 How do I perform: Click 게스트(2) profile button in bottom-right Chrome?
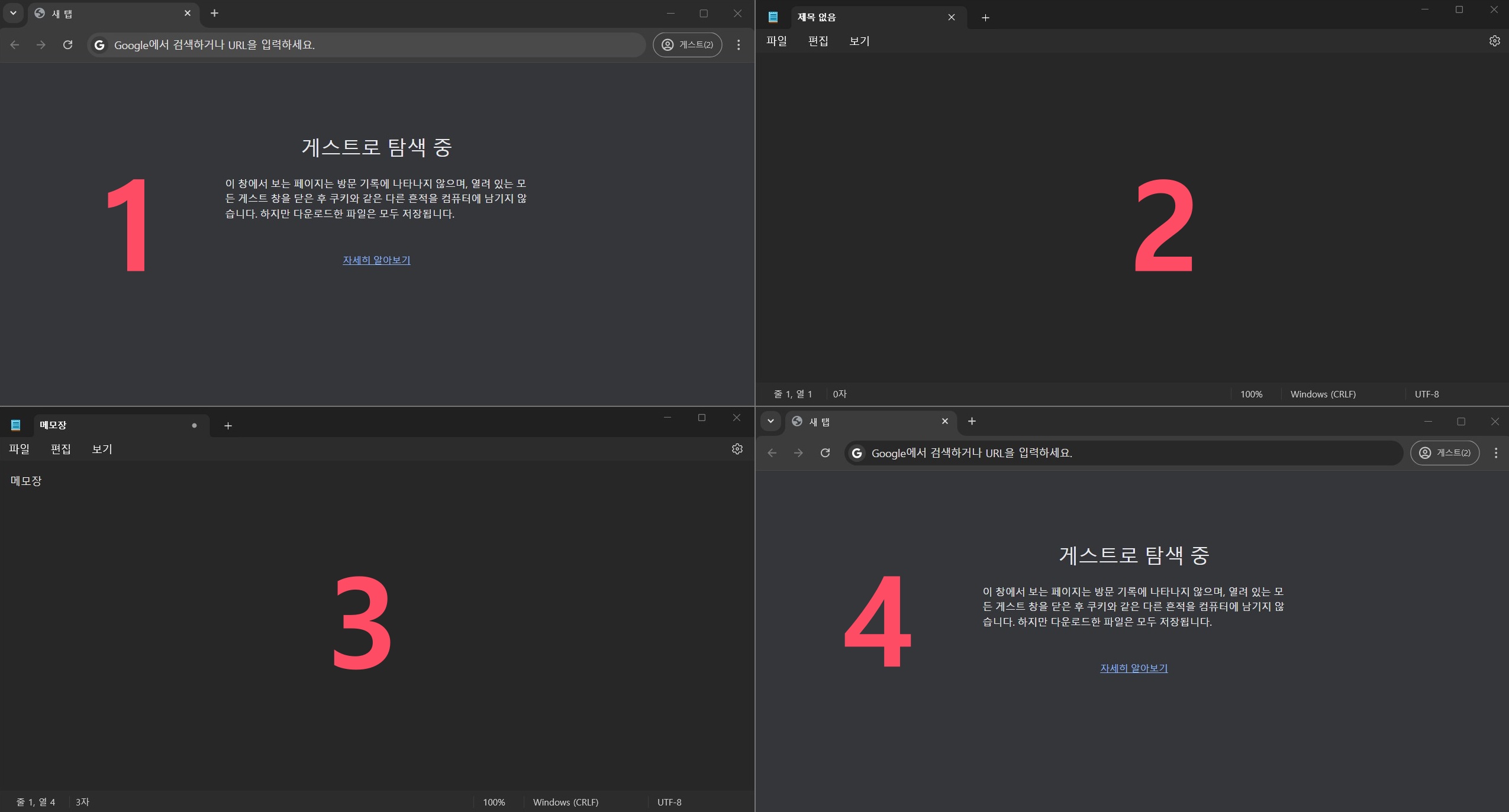(x=1444, y=453)
